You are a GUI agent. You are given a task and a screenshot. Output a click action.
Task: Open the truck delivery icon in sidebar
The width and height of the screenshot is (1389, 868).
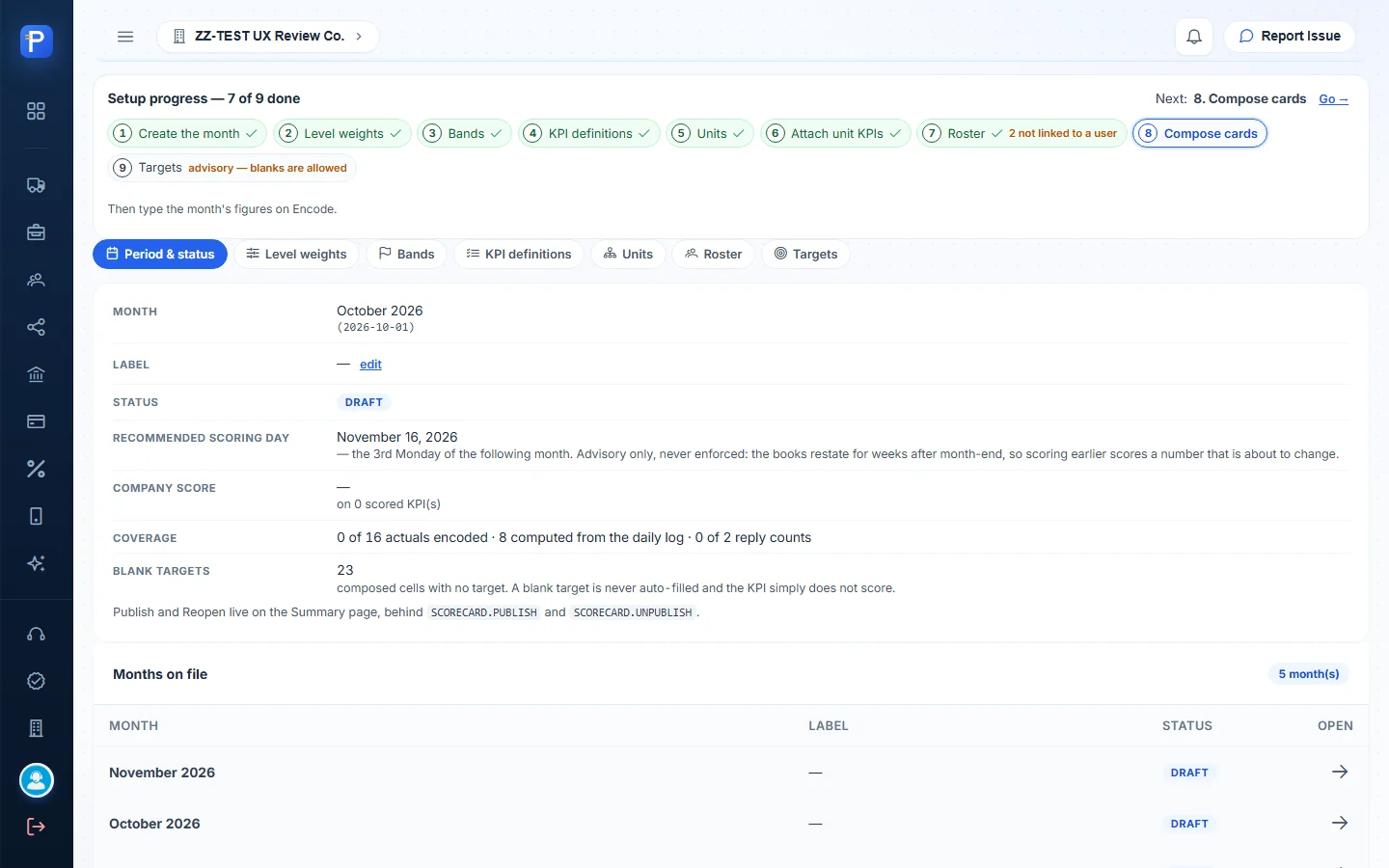tap(36, 185)
